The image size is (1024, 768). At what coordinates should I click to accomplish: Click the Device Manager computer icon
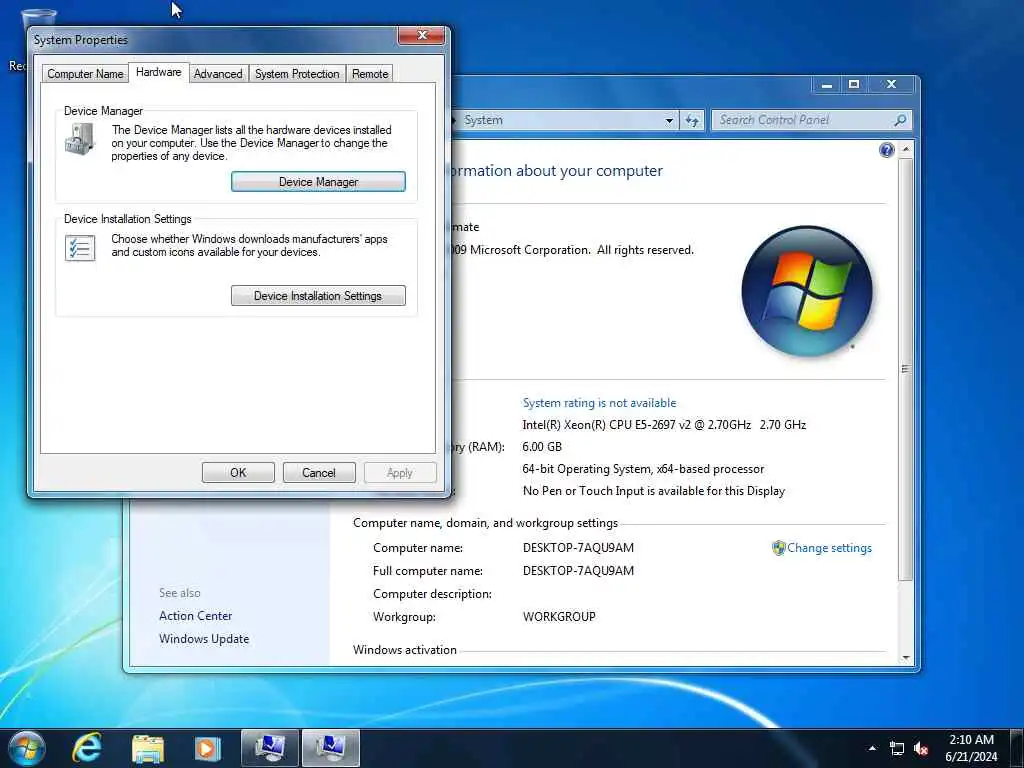(80, 139)
